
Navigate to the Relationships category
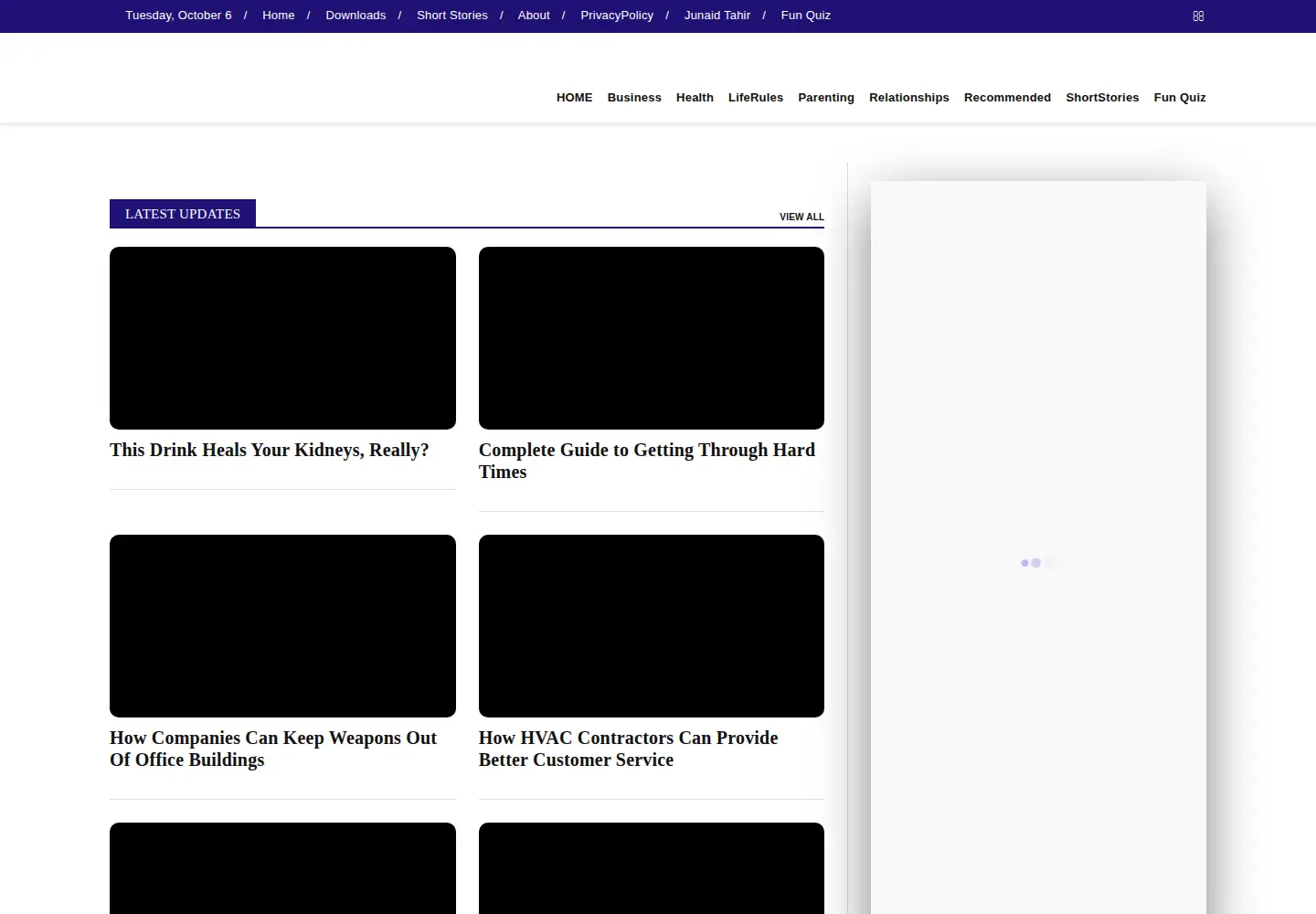coord(909,98)
